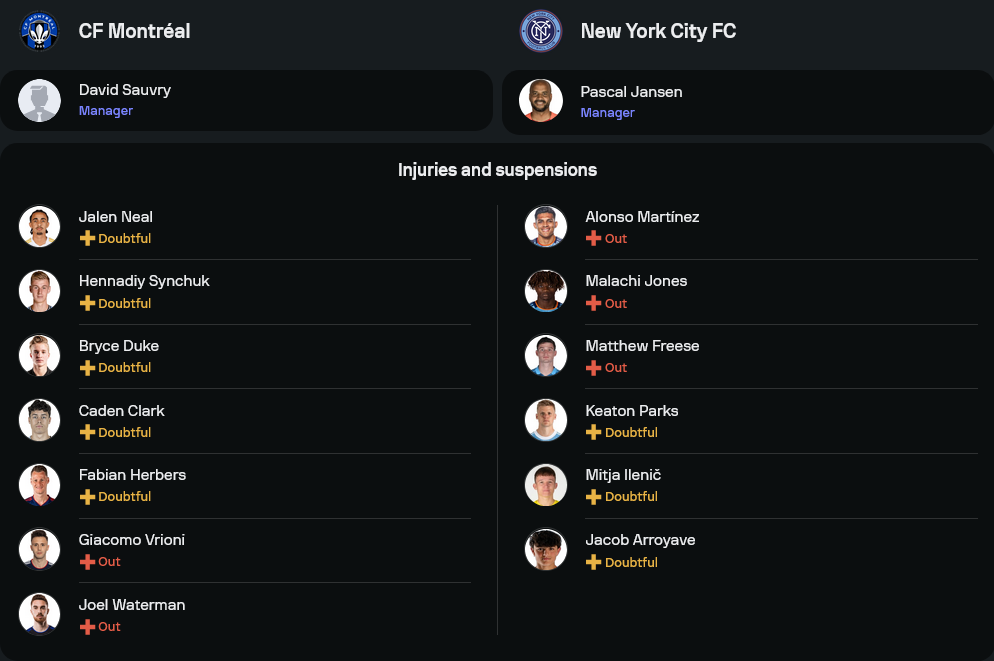Viewport: 994px width, 661px height.
Task: Open the New York City FC name link
Action: pos(658,31)
